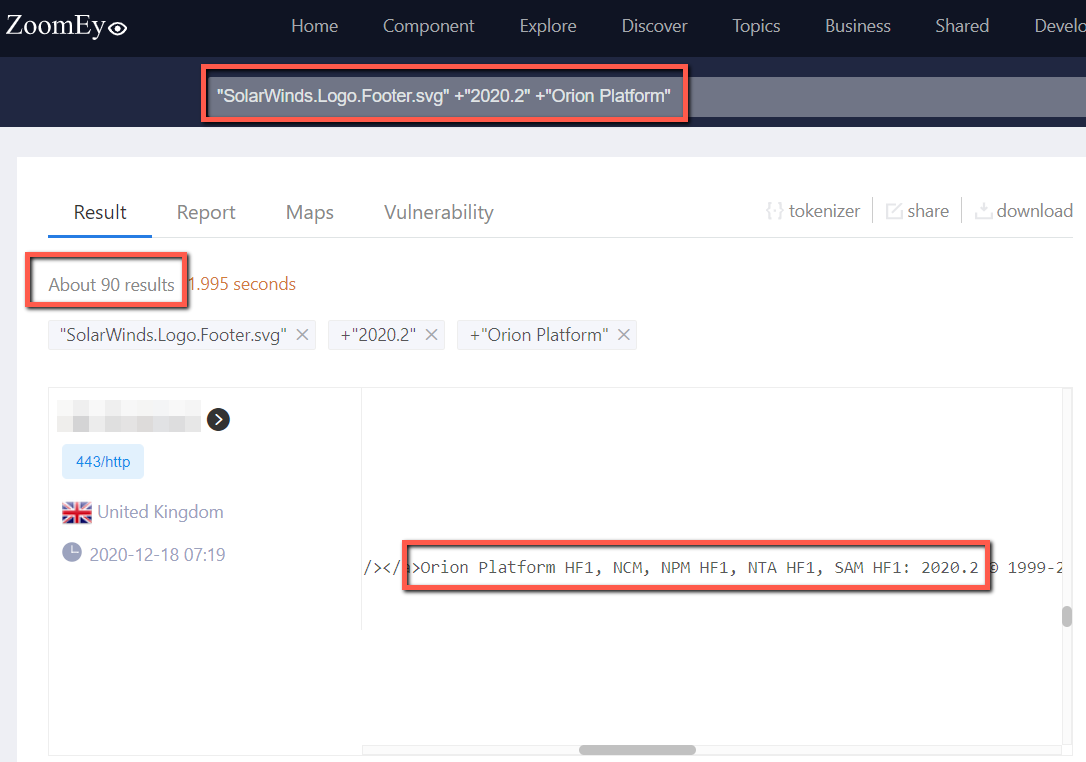Click the "SolarWinds.Logo.Footer.svg" tag text
Screen dimensions: 1086x762
click(173, 335)
